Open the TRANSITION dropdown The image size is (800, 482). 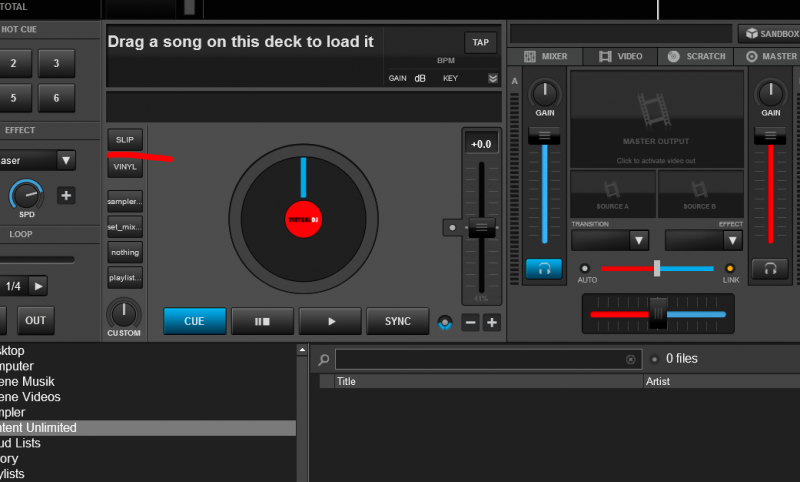click(610, 240)
